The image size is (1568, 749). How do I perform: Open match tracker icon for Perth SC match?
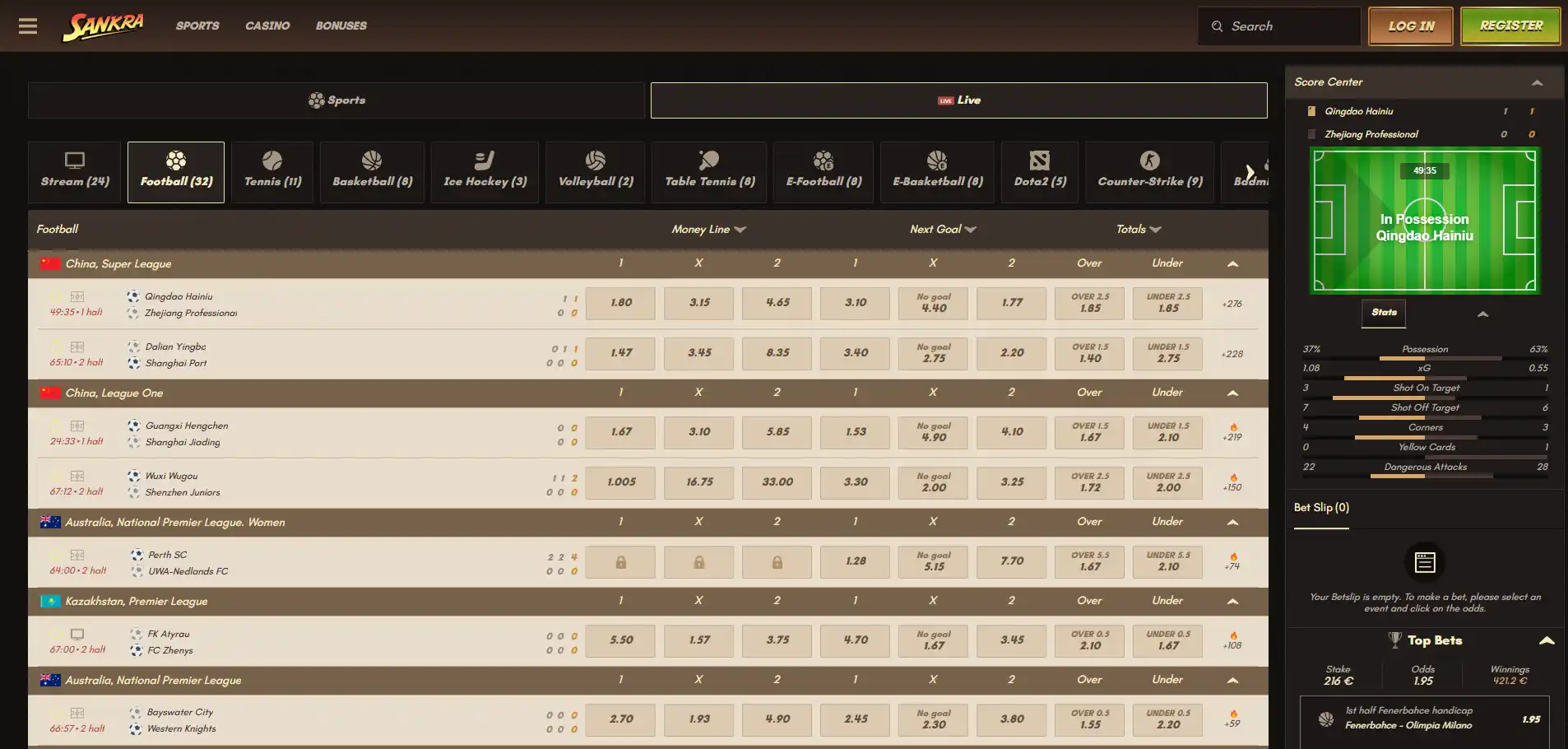[x=77, y=555]
